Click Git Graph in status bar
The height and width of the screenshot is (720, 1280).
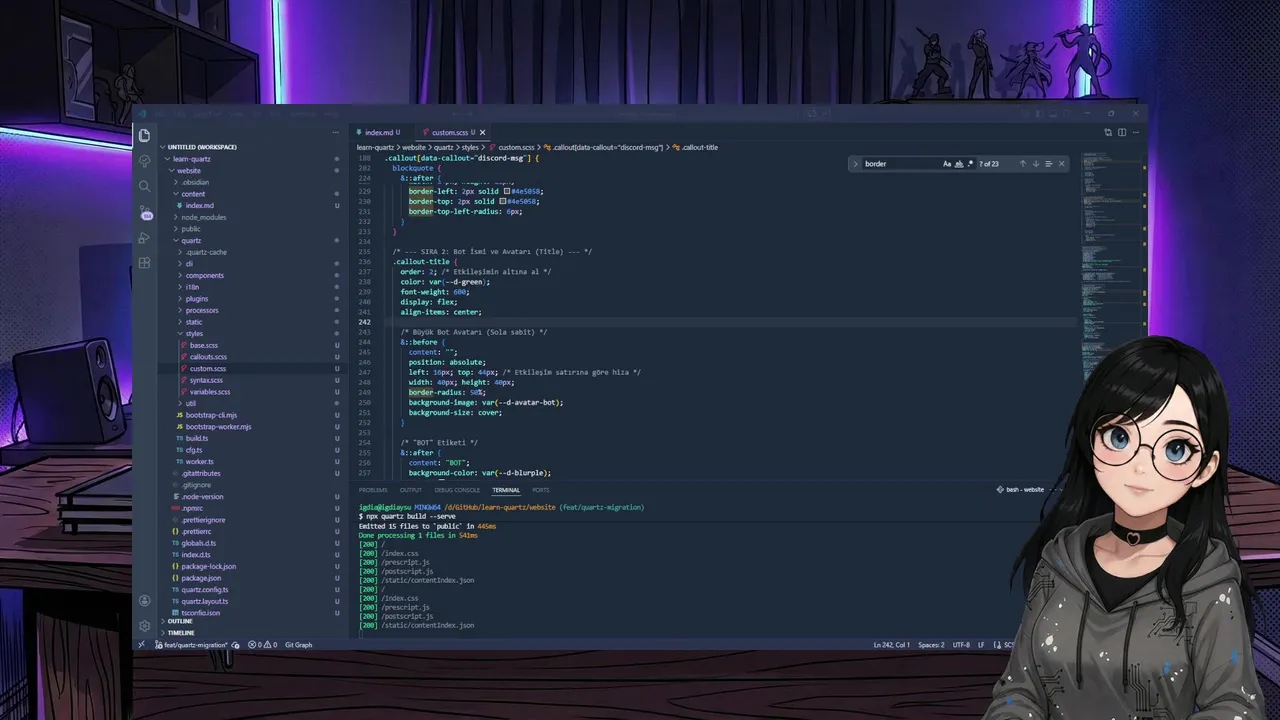pyautogui.click(x=299, y=645)
